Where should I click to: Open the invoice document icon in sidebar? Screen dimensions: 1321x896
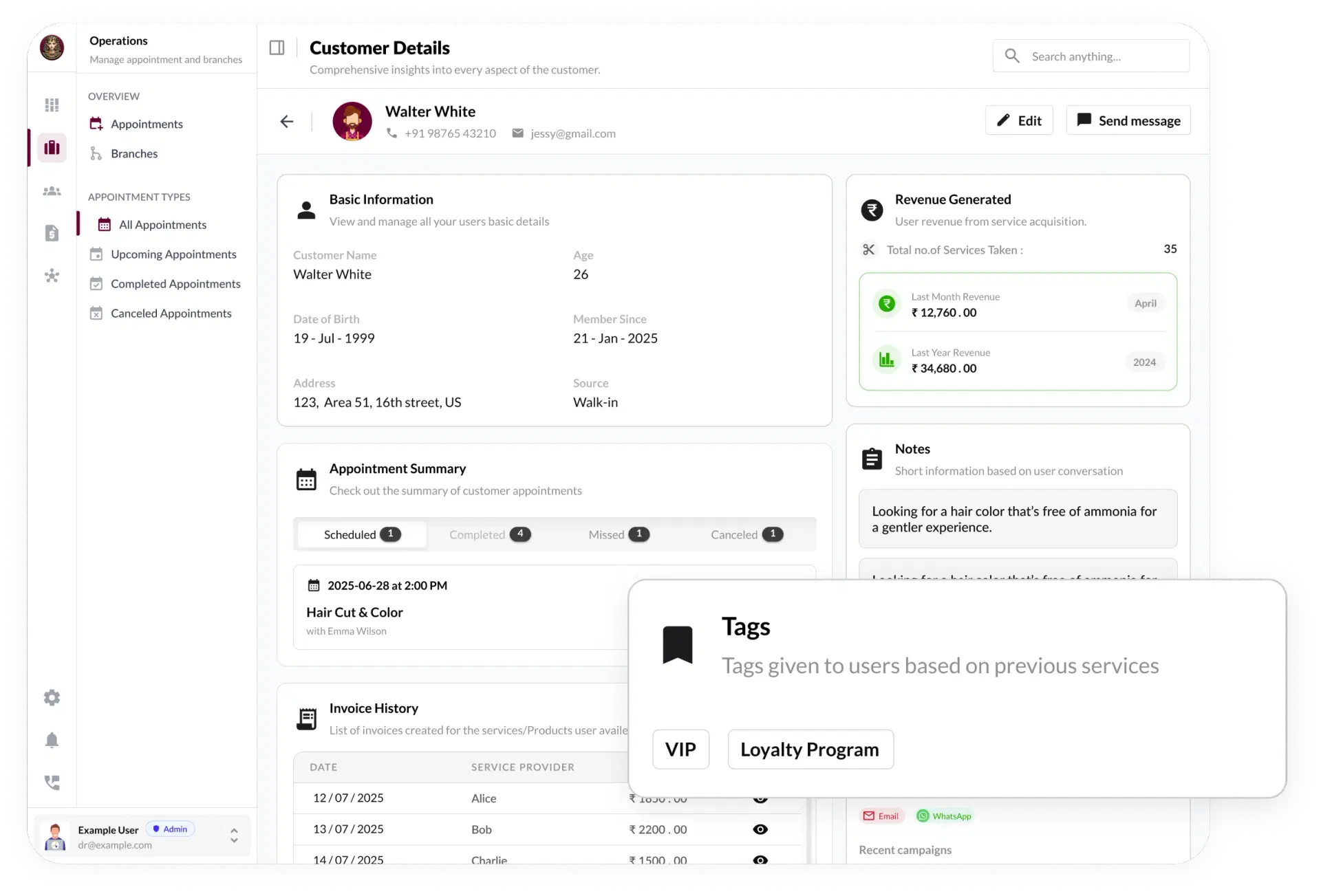[52, 233]
